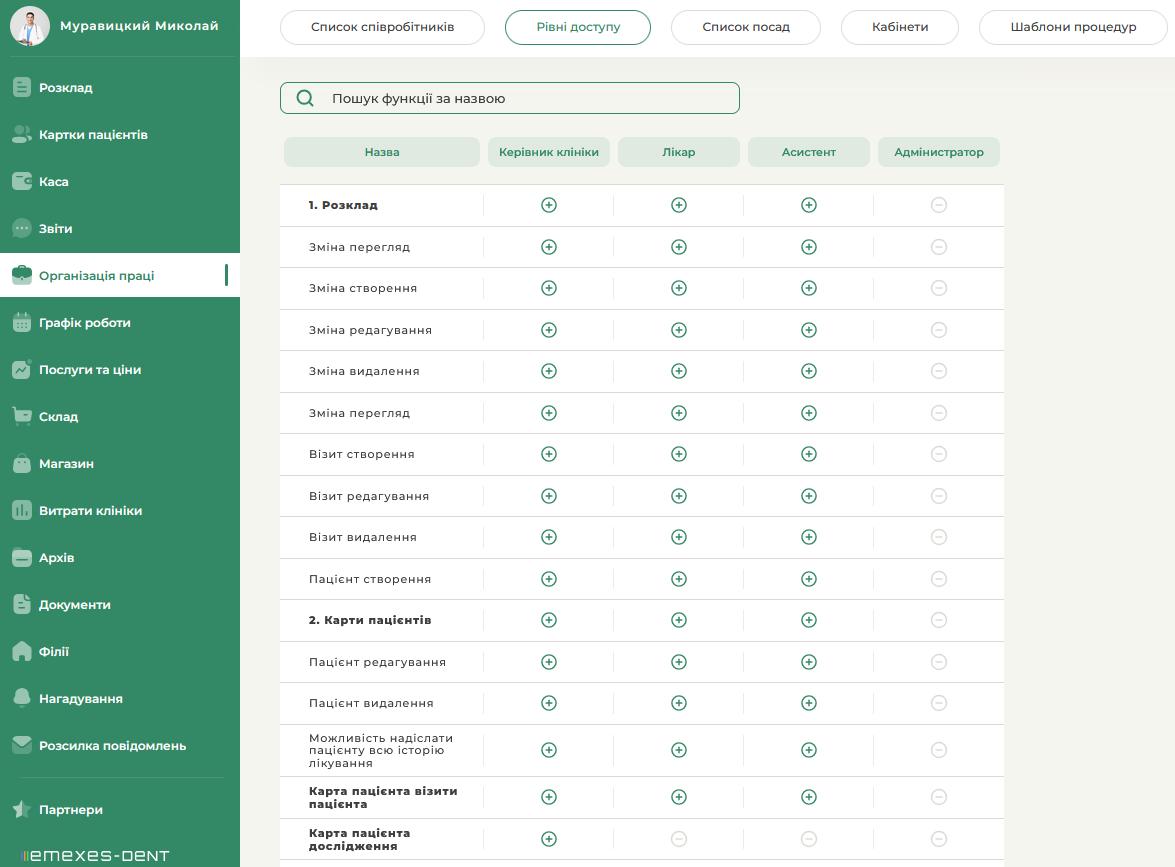The image size is (1175, 867).
Task: Click the Партнери star icon
Action: 22,809
